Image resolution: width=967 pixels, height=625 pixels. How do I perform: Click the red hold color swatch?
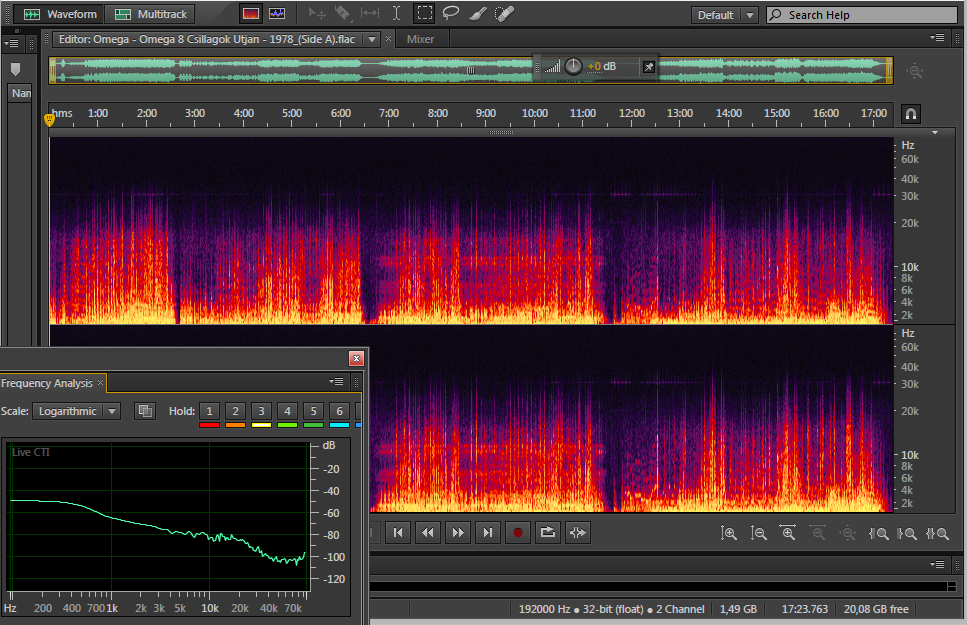pyautogui.click(x=210, y=425)
